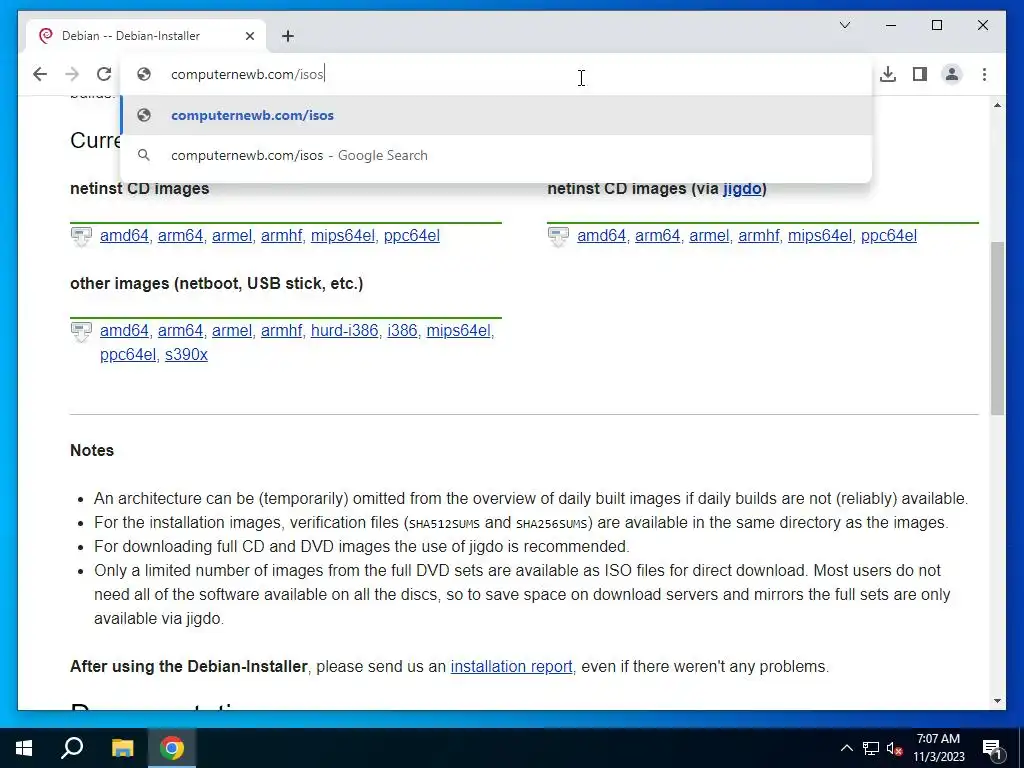
Task: Toggle the side panel icon
Action: coord(920,74)
